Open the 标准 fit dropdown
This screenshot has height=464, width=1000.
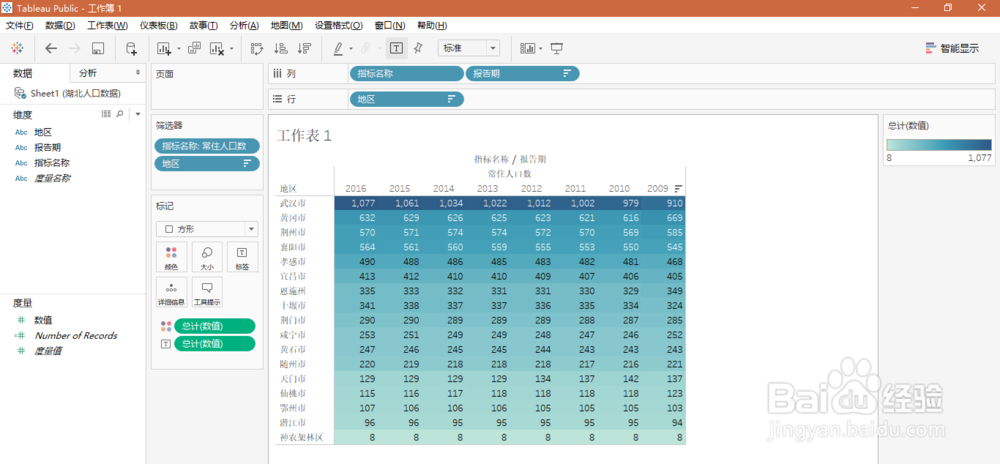[x=469, y=48]
